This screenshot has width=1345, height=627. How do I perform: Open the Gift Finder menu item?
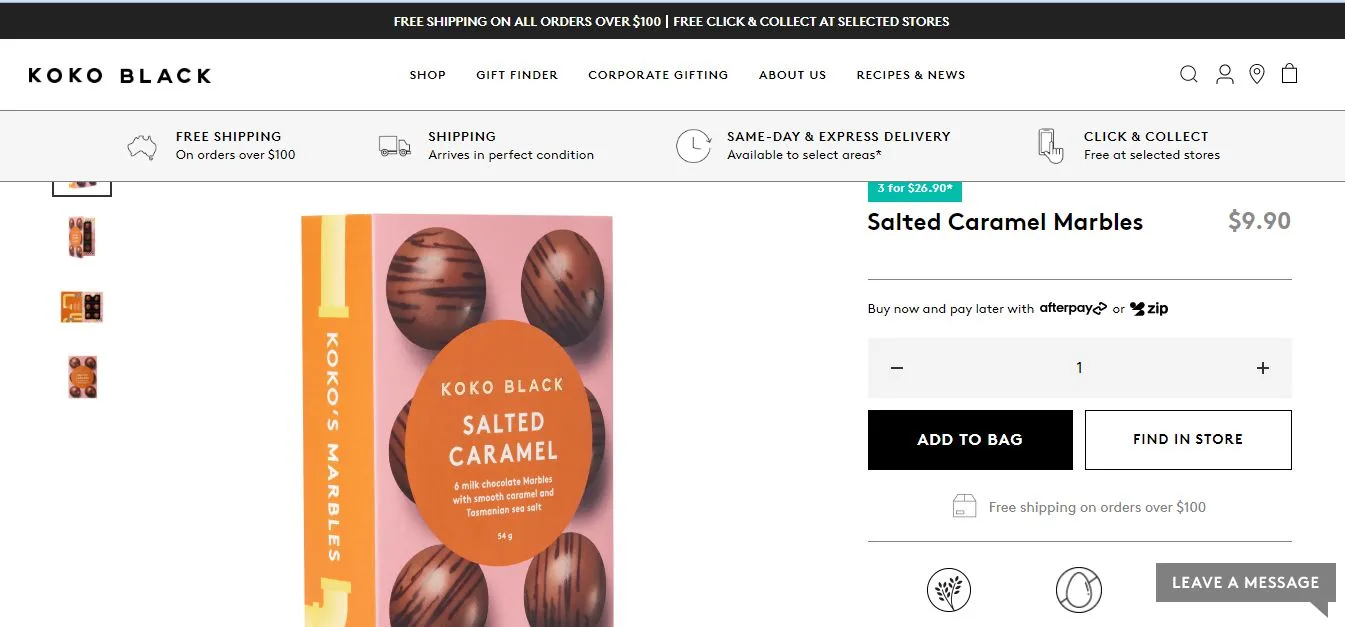[x=517, y=75]
